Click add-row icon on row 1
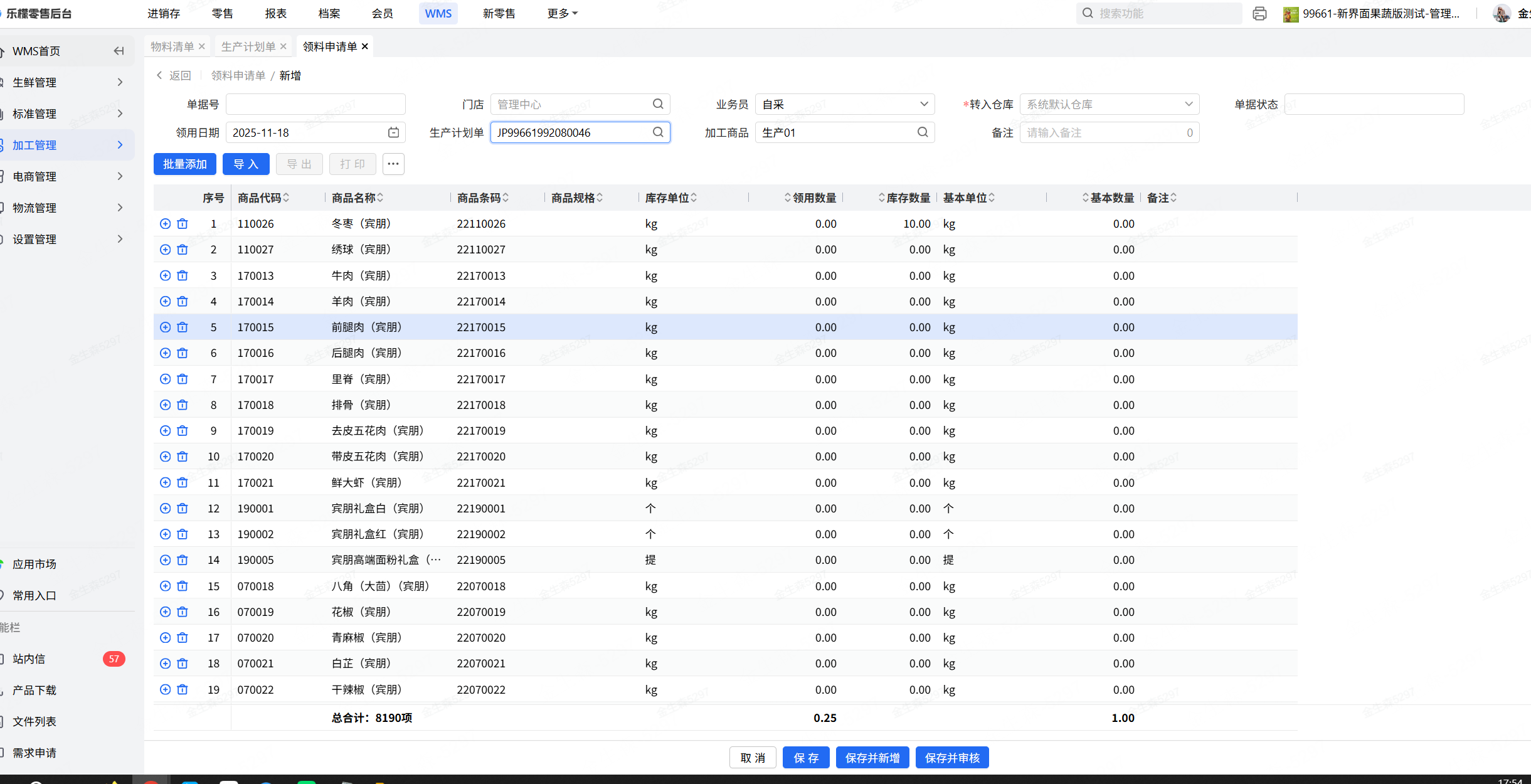The width and height of the screenshot is (1531, 784). point(165,224)
